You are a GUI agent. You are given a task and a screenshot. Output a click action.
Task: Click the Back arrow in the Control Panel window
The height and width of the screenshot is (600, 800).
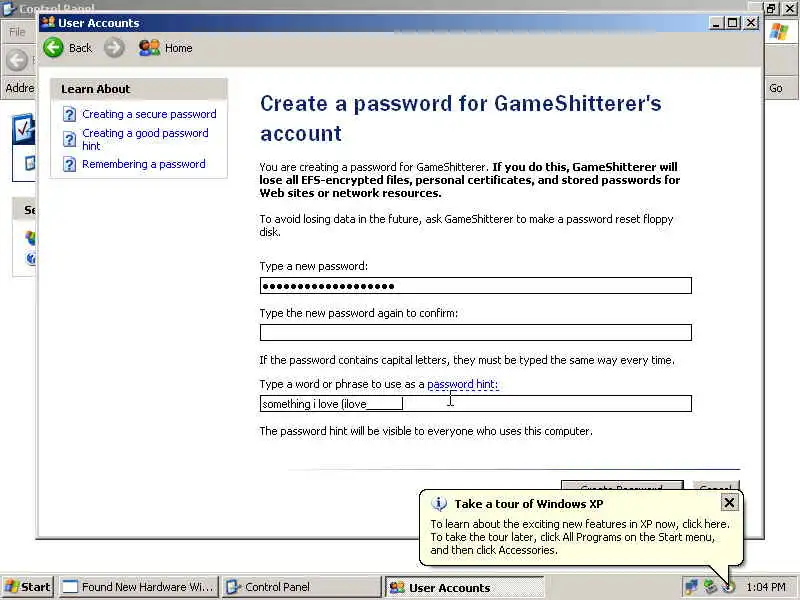16,60
